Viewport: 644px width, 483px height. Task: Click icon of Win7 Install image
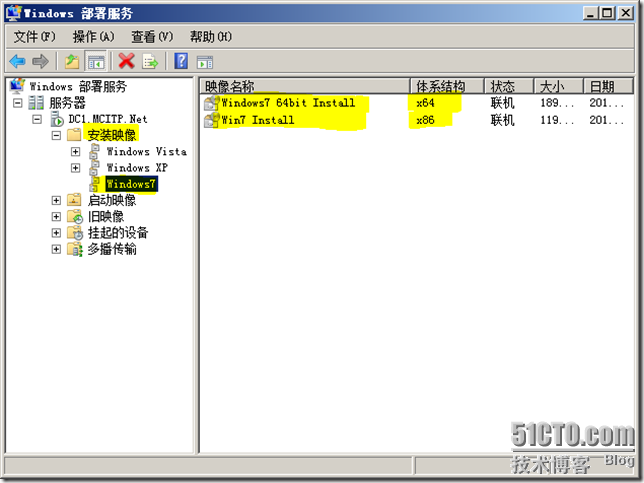tap(212, 120)
